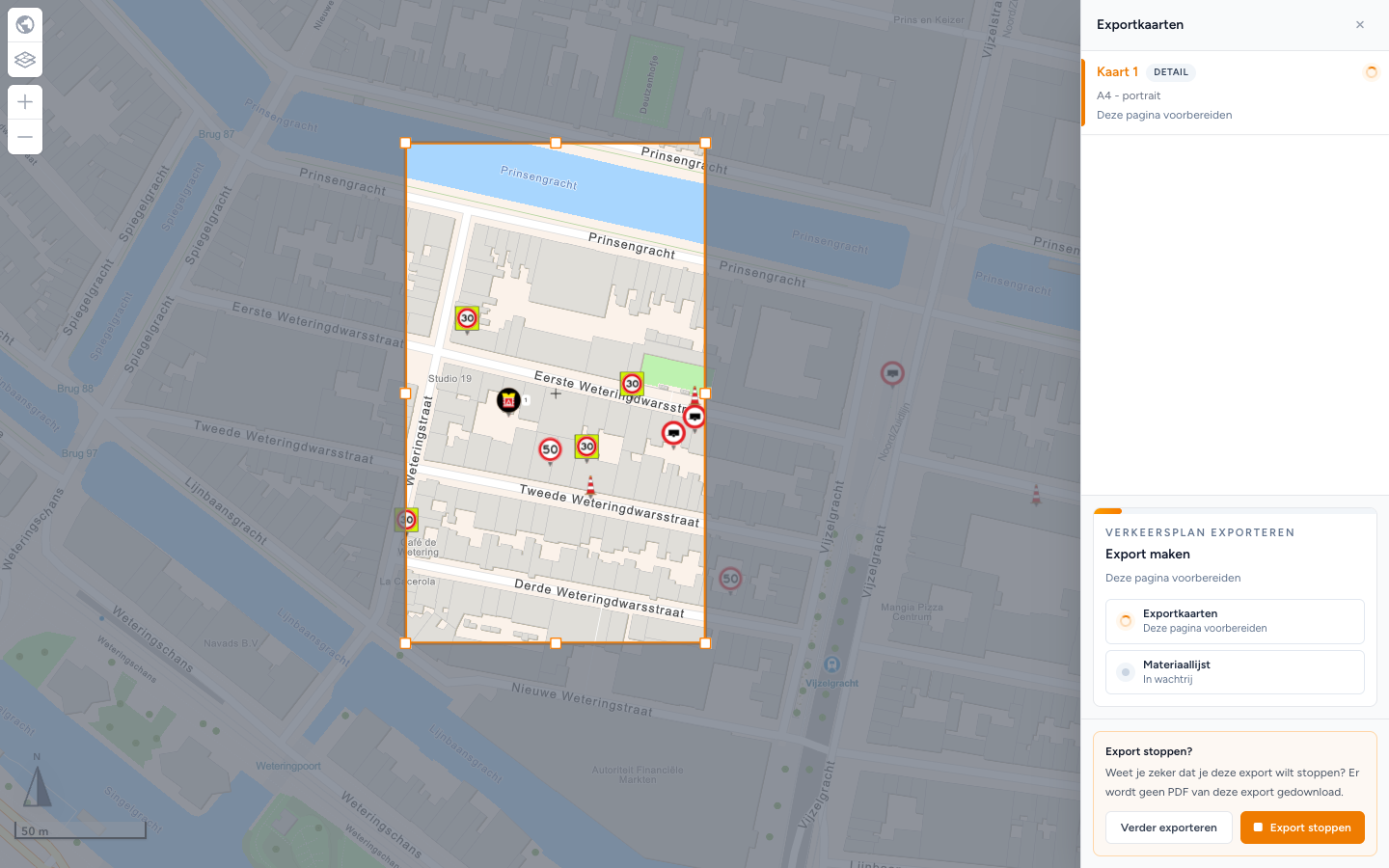This screenshot has width=1389, height=868.
Task: Click the 50 sign outside the export frame
Action: [730, 580]
